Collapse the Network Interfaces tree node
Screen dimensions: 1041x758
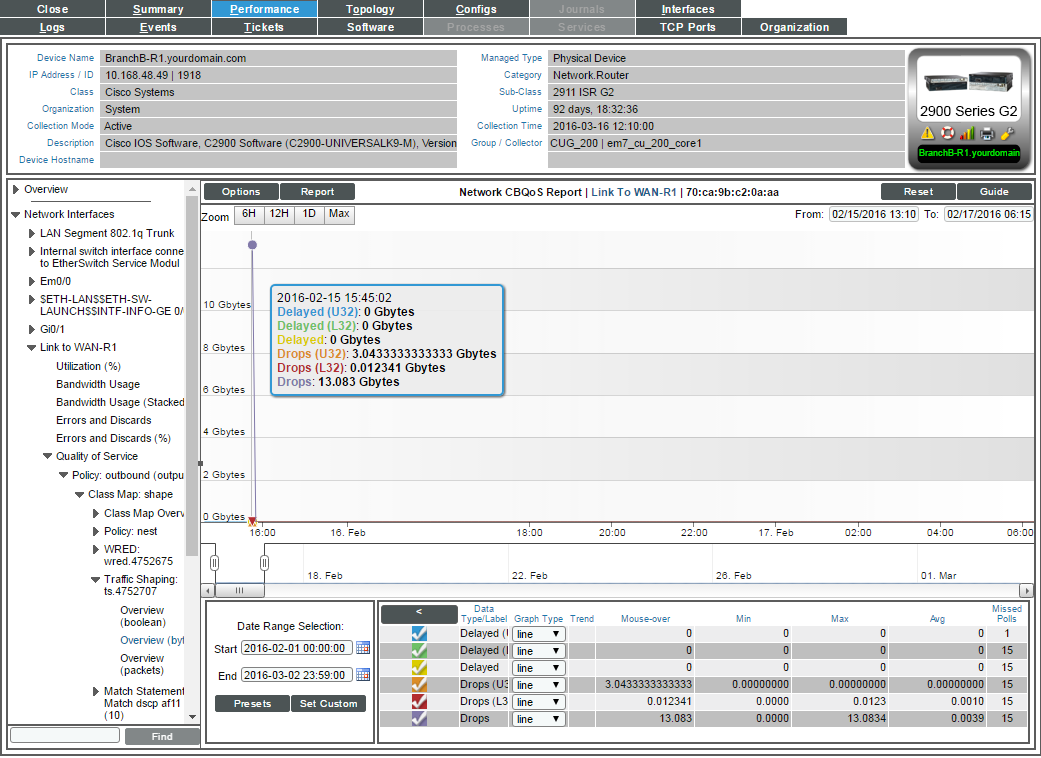click(x=16, y=214)
